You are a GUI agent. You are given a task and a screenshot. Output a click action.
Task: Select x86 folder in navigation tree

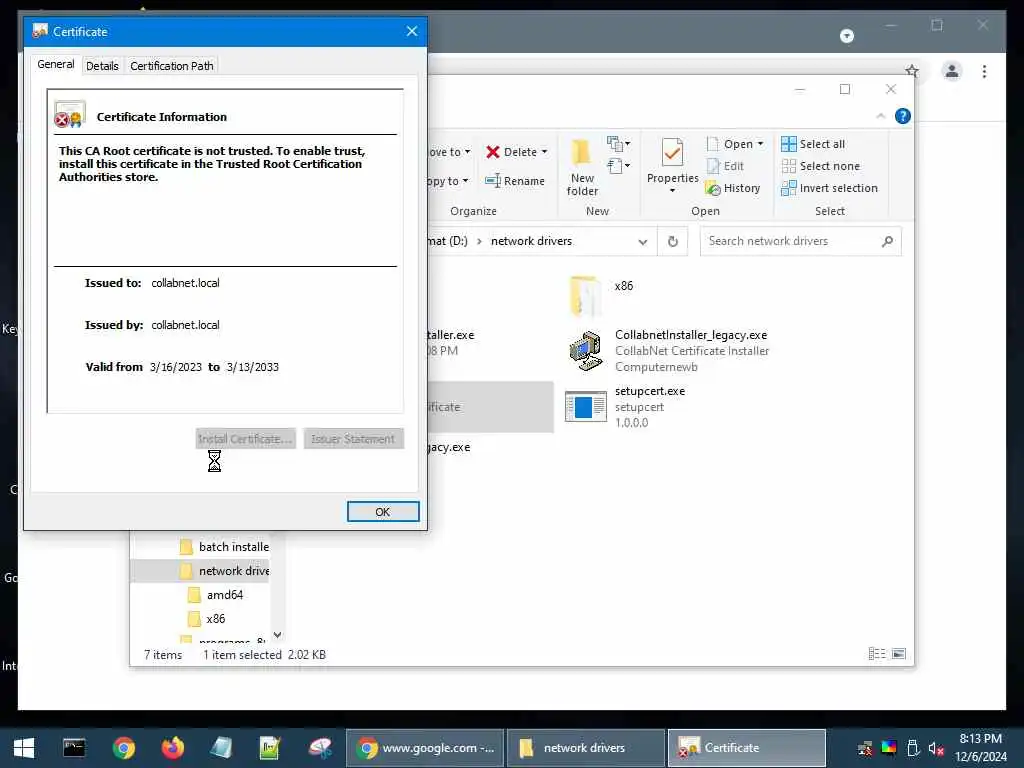point(206,618)
